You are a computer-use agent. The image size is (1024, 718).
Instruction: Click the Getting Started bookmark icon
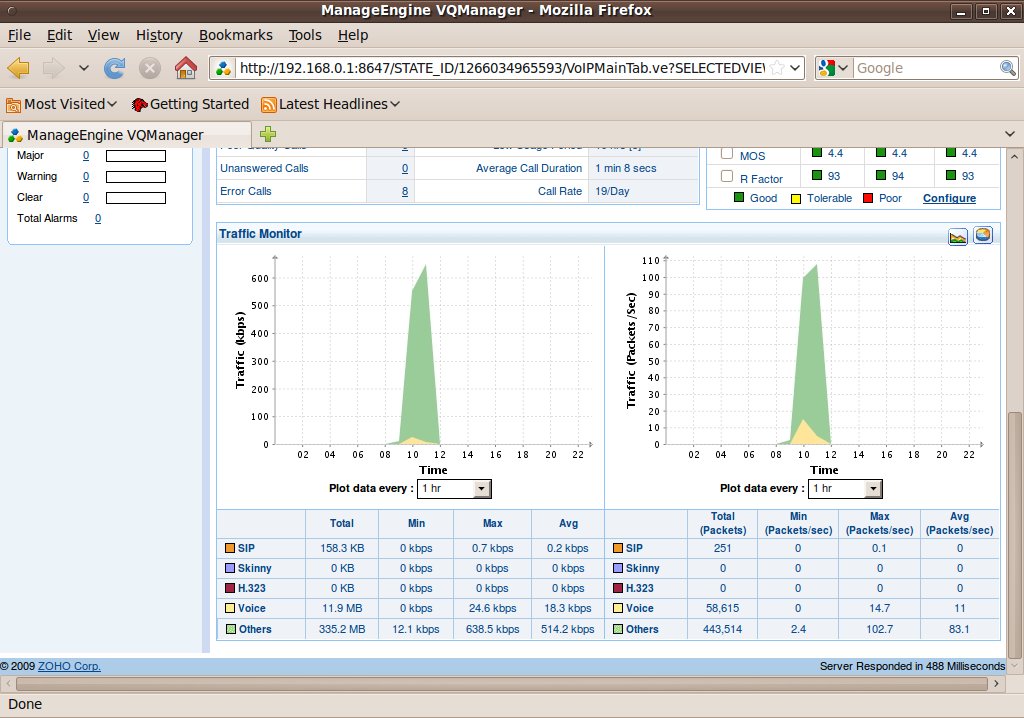coord(139,105)
